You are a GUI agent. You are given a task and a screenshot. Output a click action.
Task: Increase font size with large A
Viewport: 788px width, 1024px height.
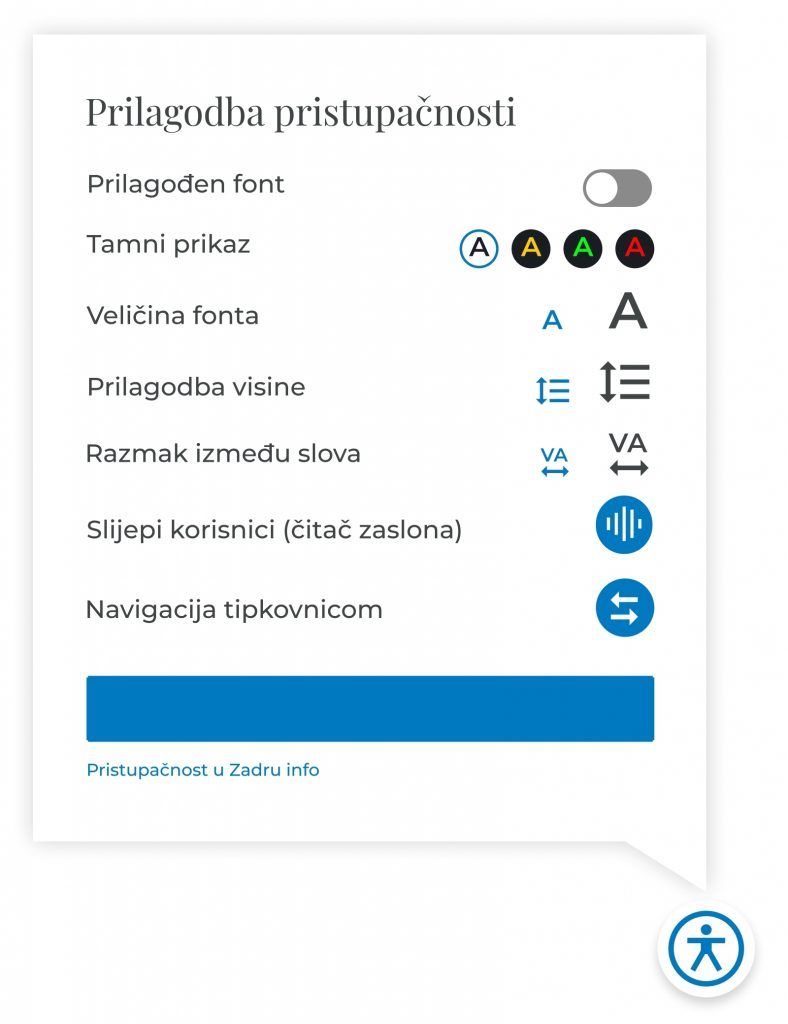pos(628,311)
